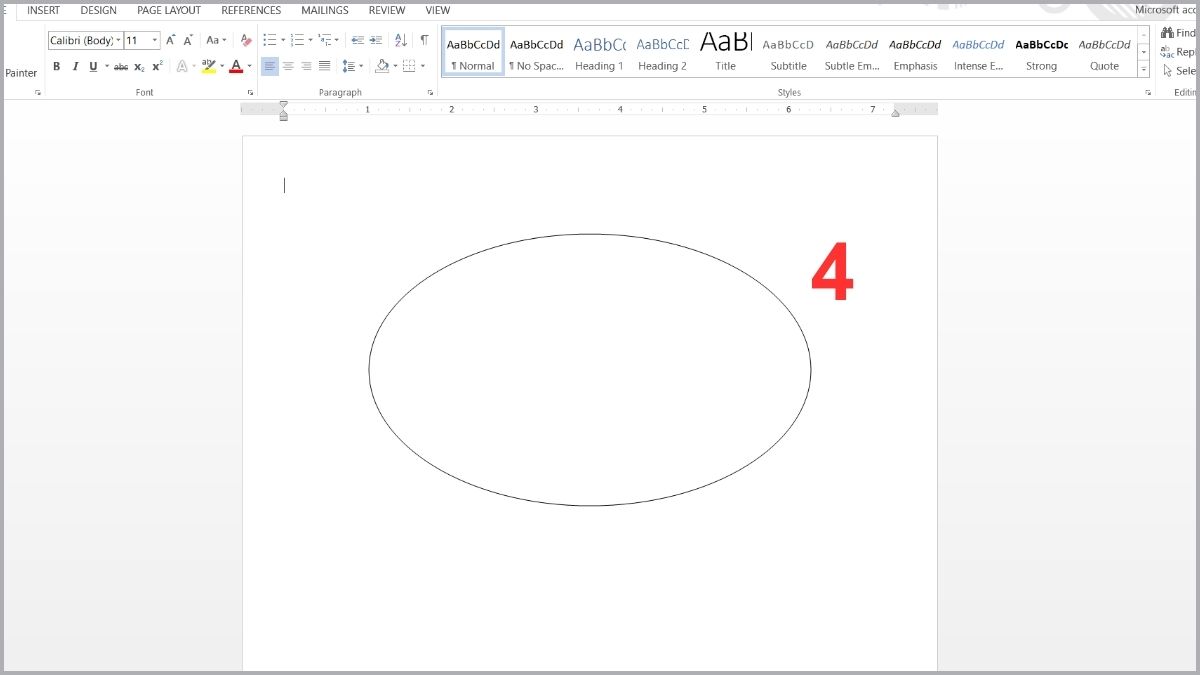
Task: Toggle italic formatting
Action: (75, 67)
